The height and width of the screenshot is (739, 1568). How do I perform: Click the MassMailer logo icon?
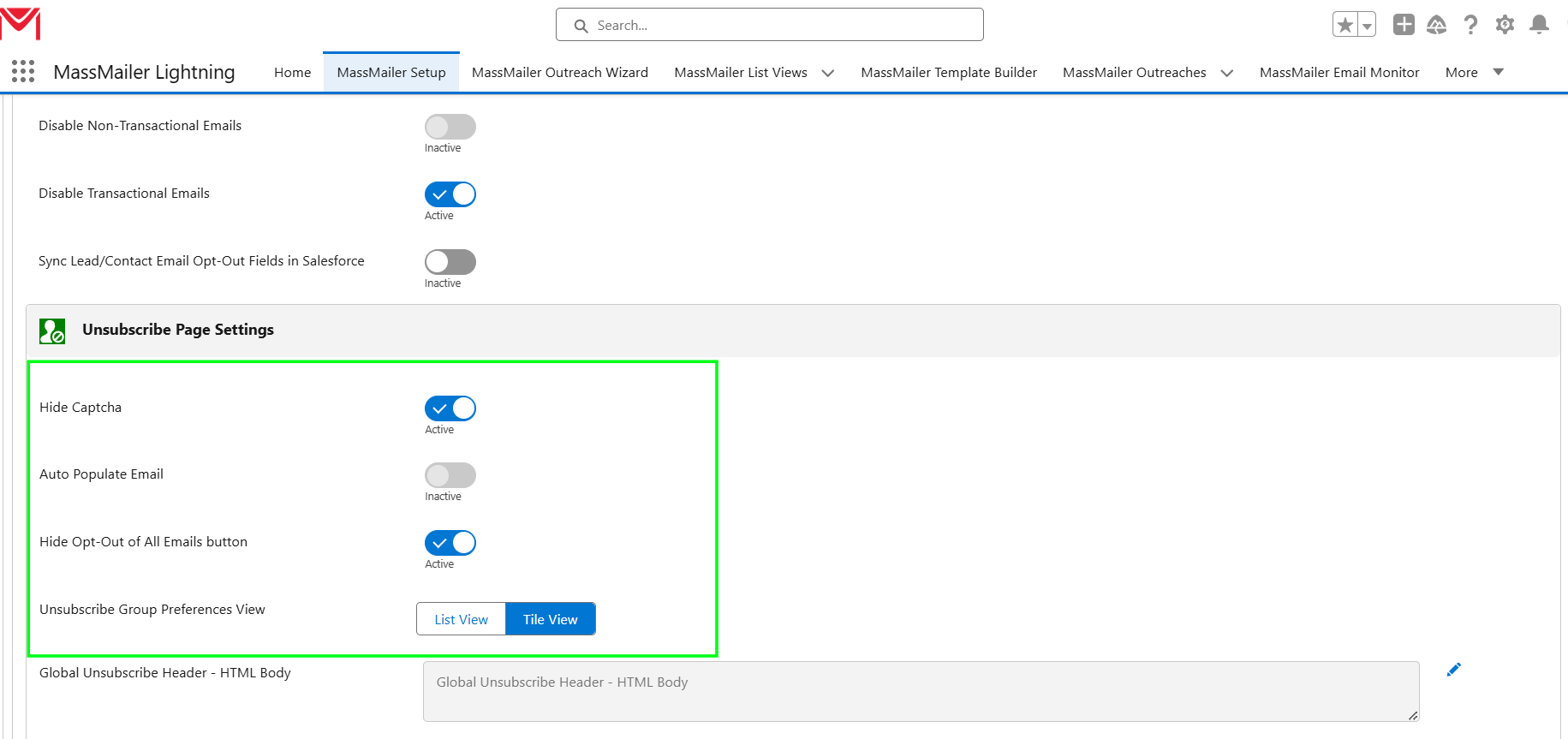coord(21,24)
